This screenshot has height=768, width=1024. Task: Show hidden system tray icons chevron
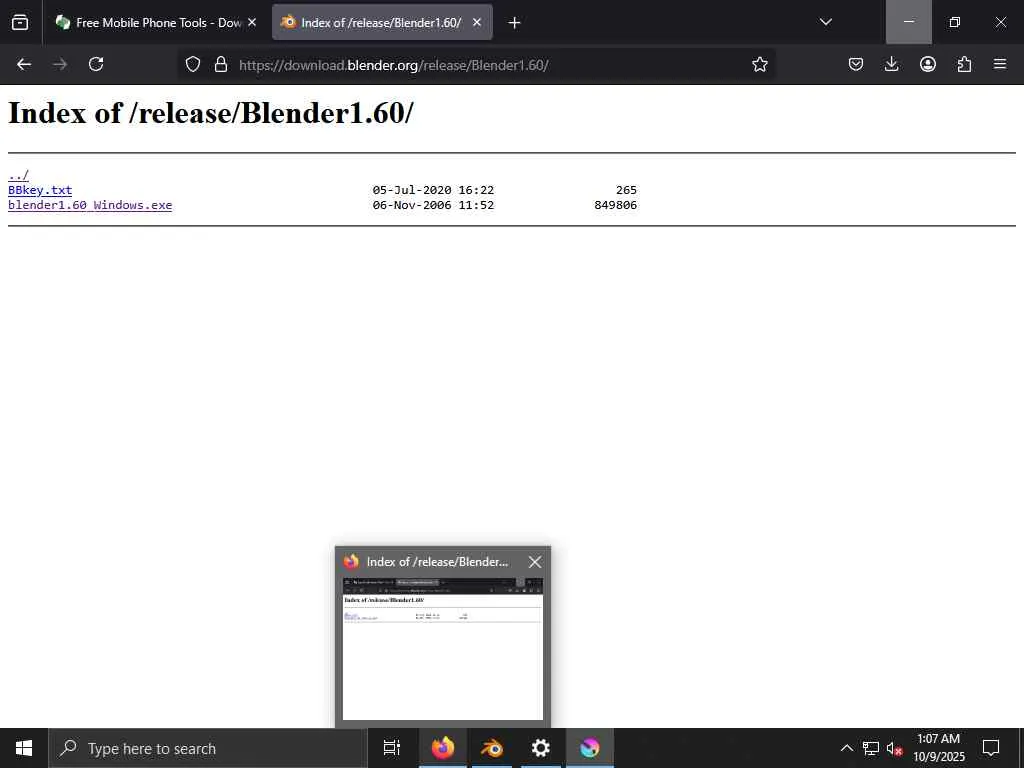846,748
